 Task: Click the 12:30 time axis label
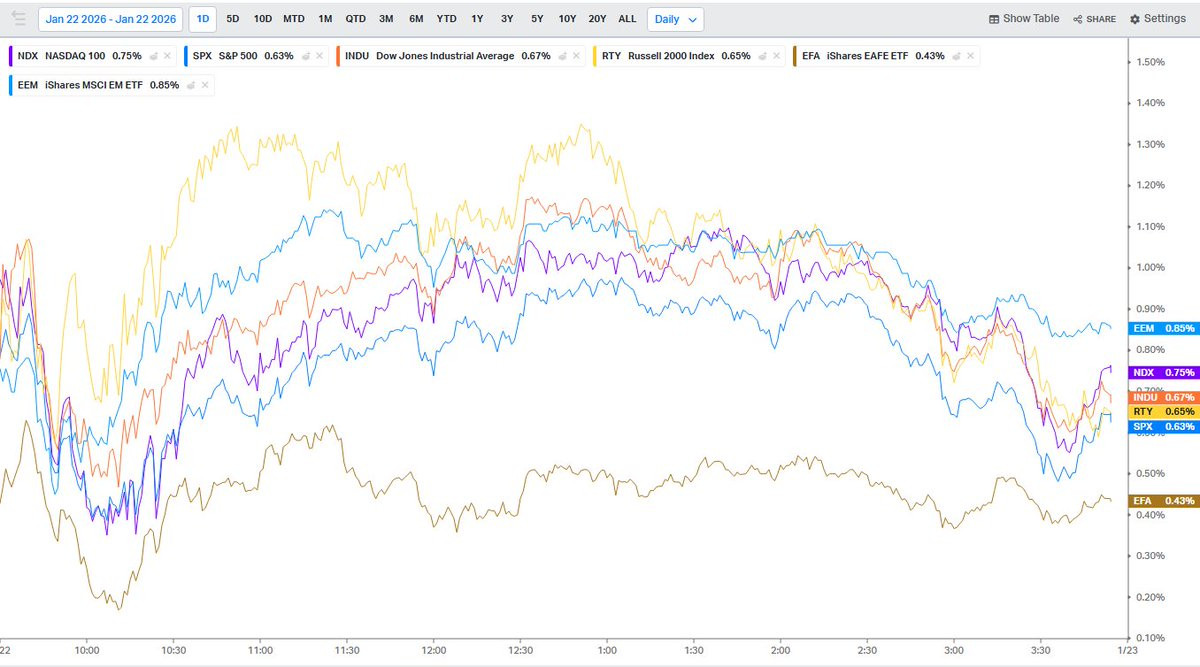tap(520, 648)
